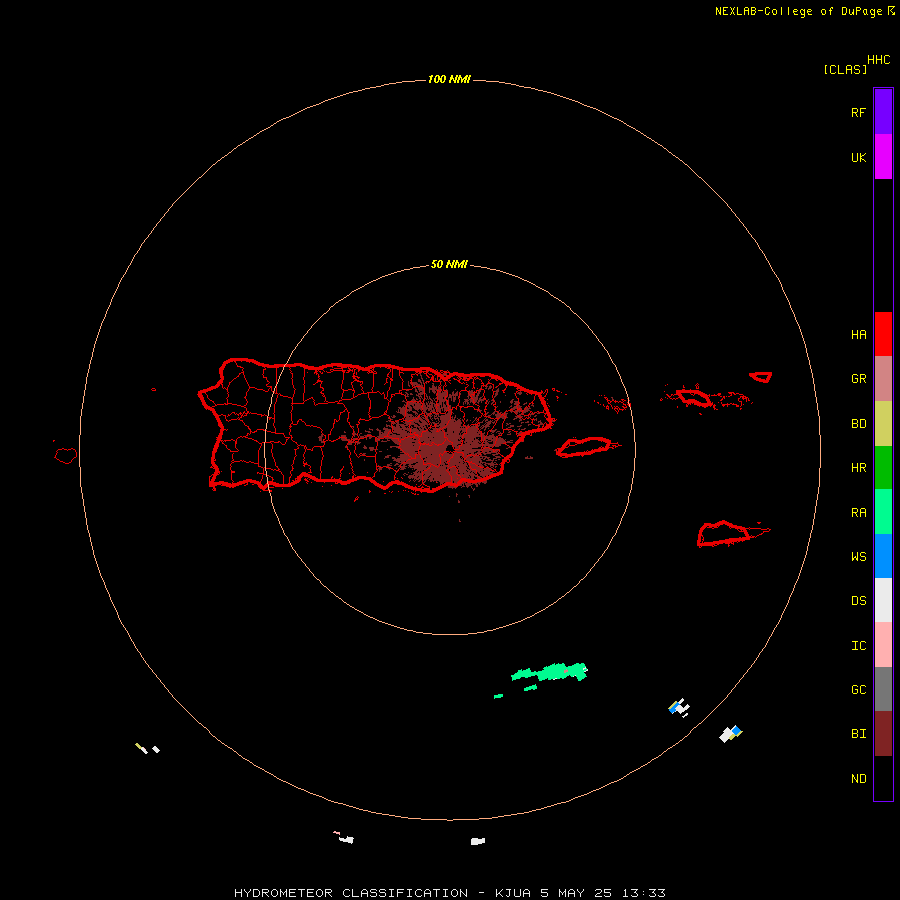Click the RA legend label
Viewport: 900px width, 900px height.
point(858,513)
